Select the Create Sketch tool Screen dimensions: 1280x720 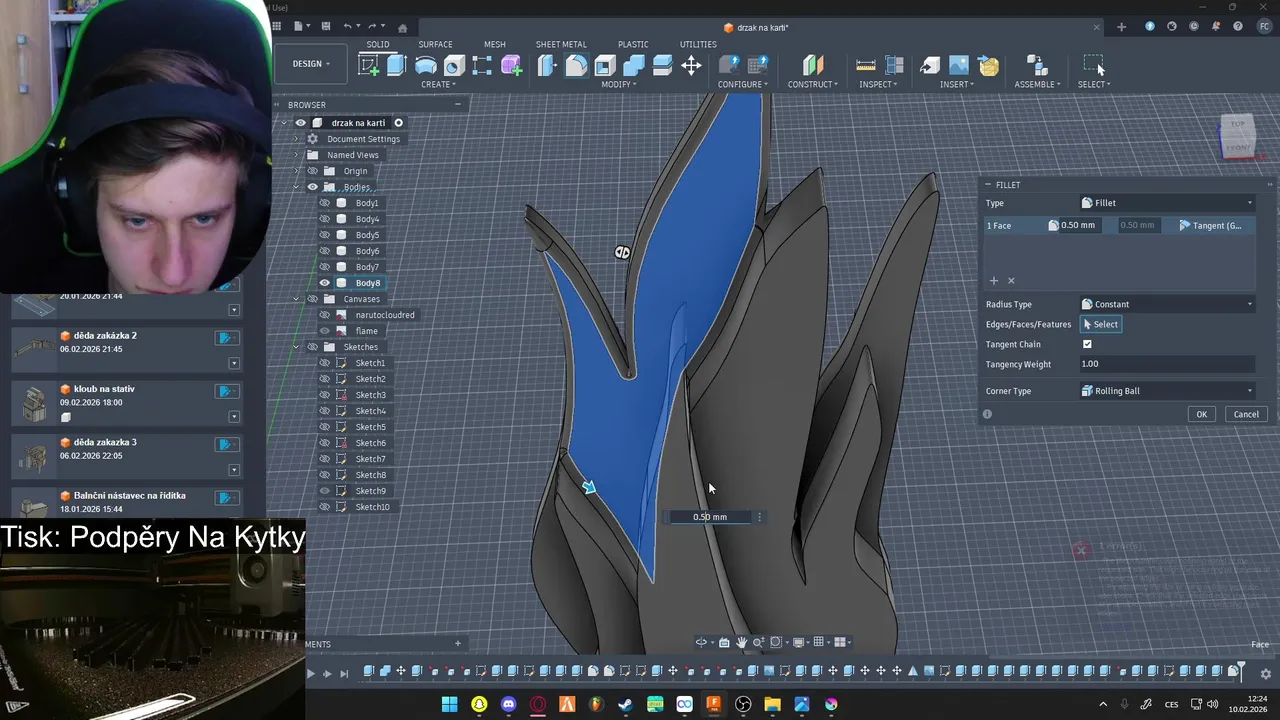369,65
